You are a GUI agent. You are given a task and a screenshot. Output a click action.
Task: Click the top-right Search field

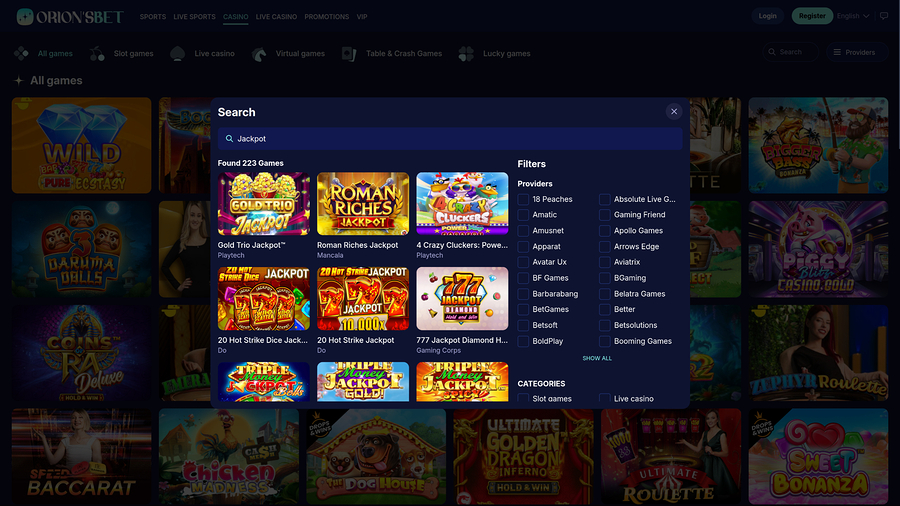click(x=790, y=52)
